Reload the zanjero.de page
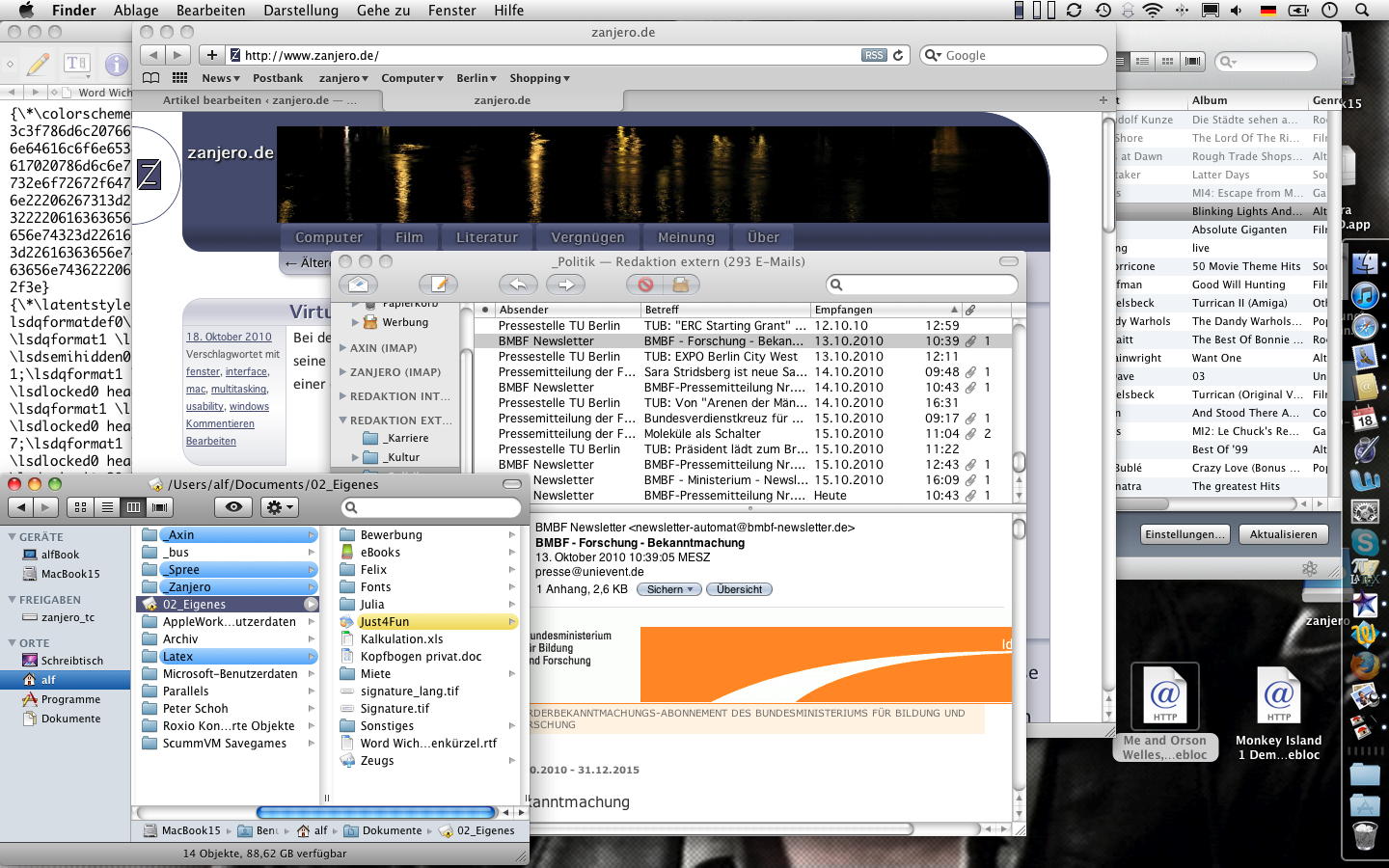 point(898,55)
